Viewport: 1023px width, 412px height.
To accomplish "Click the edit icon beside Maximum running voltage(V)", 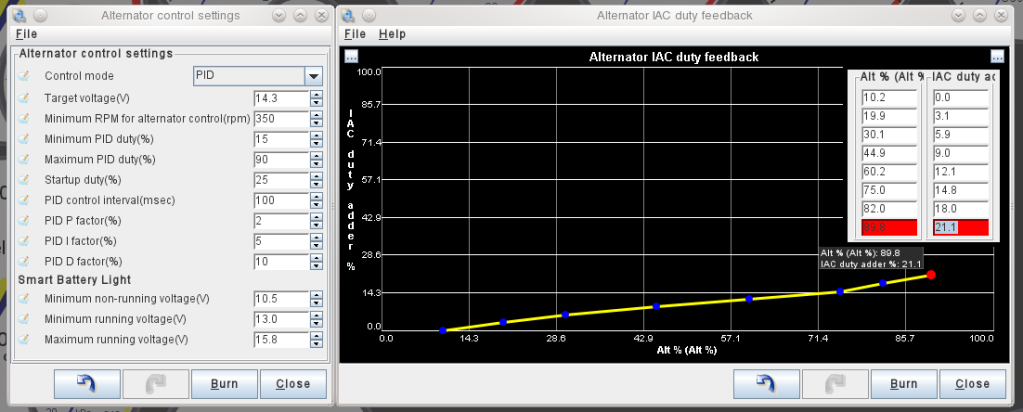I will tap(23, 340).
